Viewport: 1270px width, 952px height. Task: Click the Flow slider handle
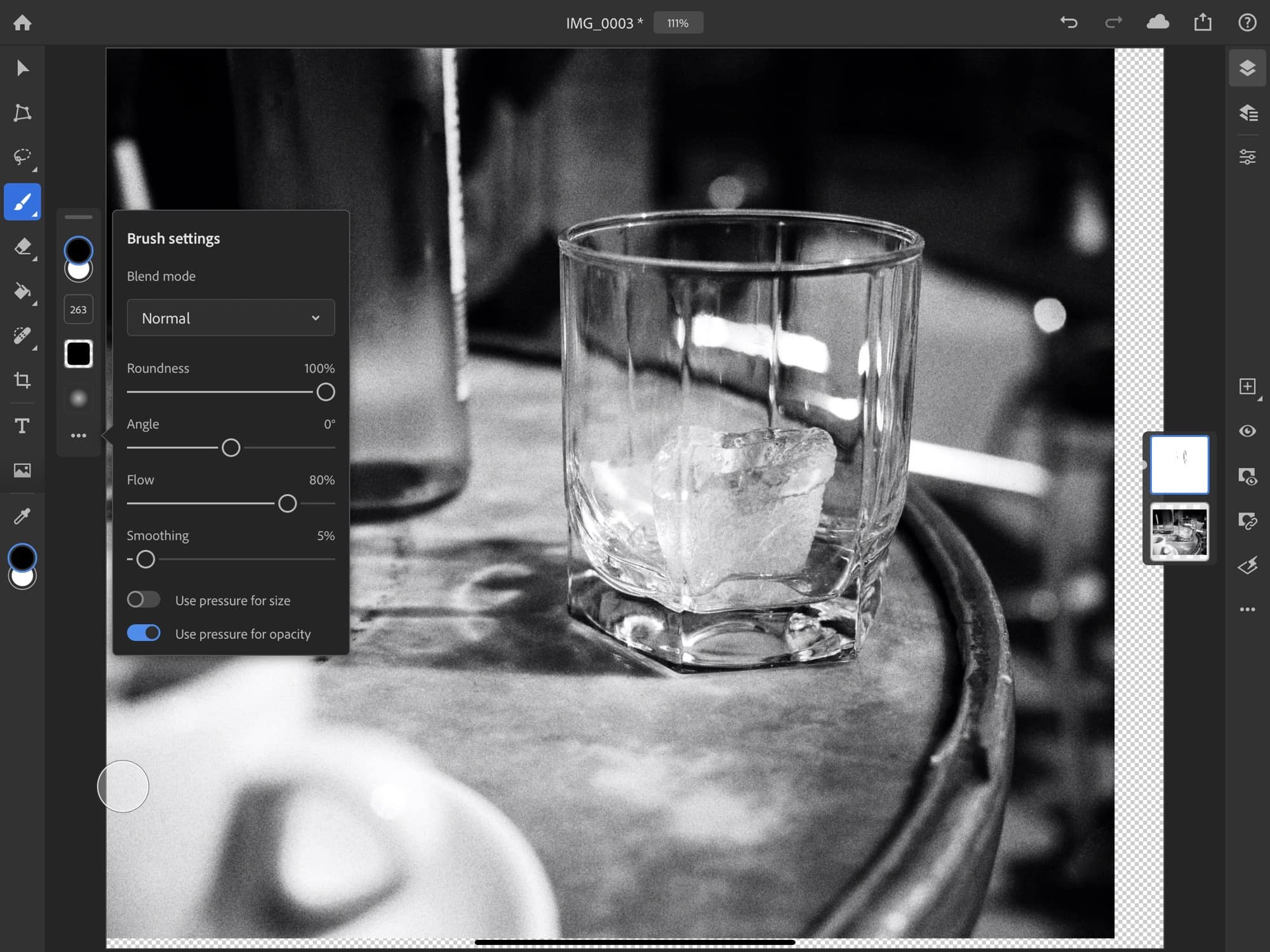[287, 503]
